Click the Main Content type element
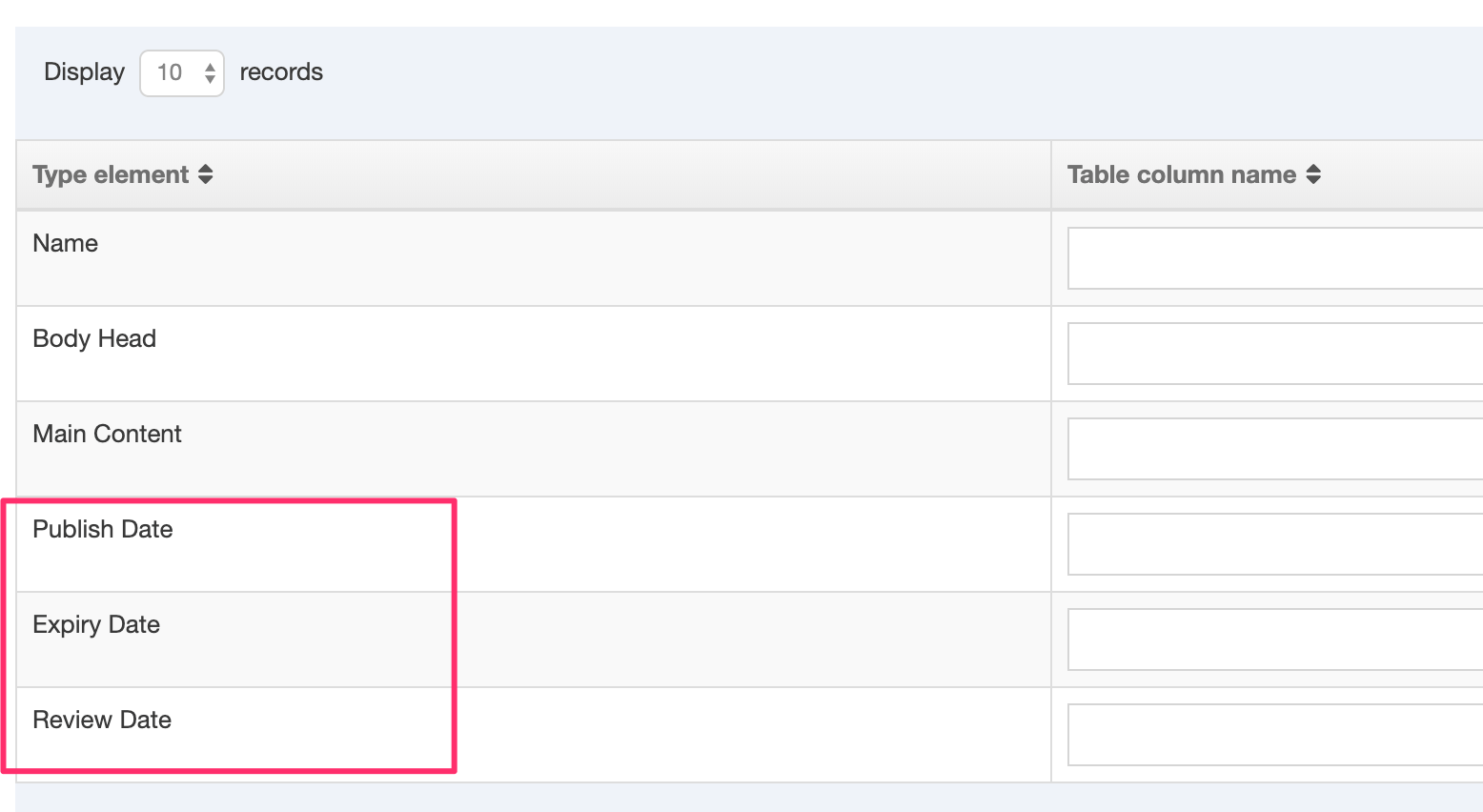The width and height of the screenshot is (1483, 812). click(x=107, y=434)
